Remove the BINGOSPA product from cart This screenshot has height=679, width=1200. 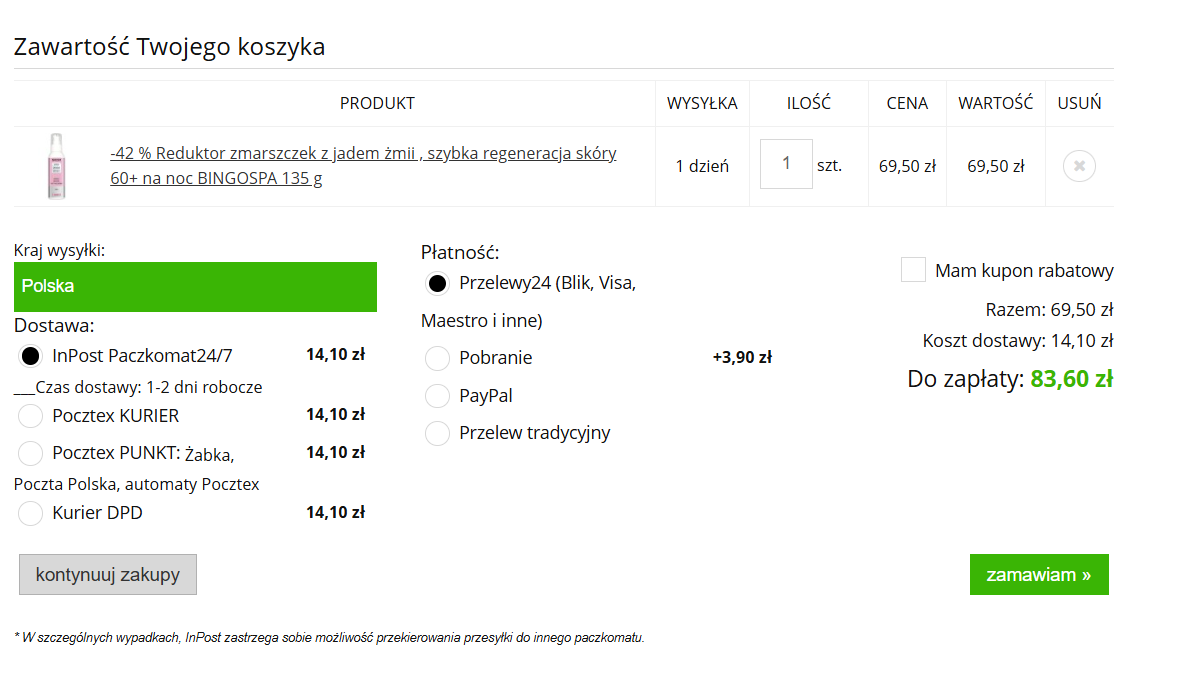tap(1079, 166)
